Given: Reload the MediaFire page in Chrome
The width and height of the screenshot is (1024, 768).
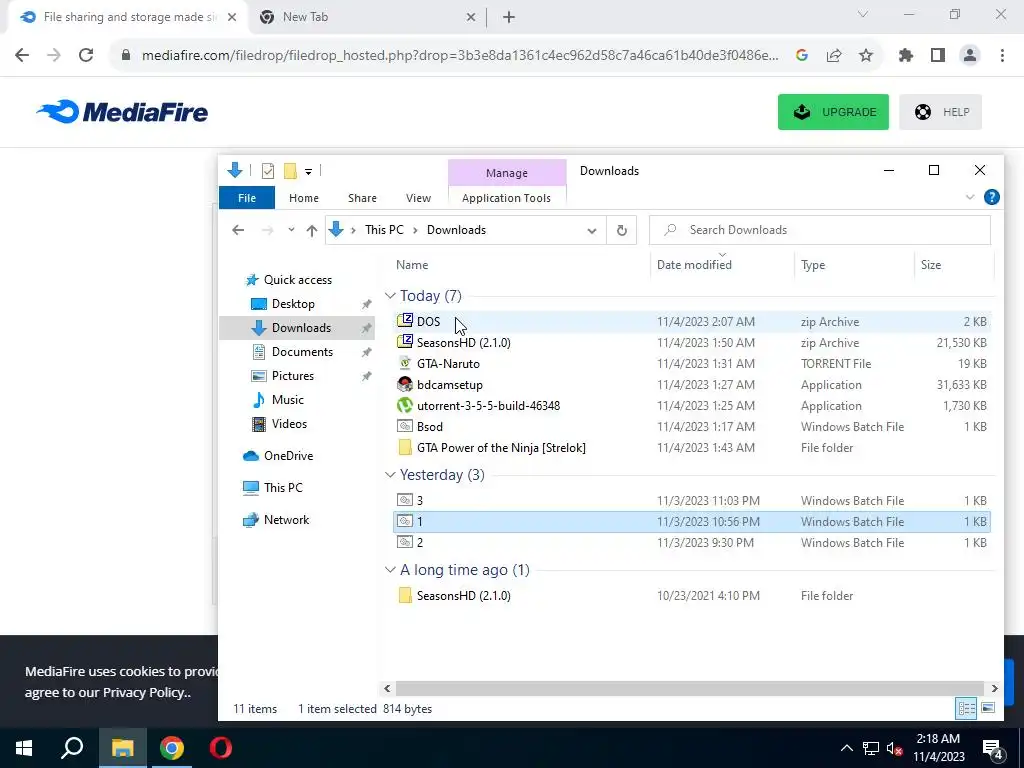Looking at the screenshot, I should (86, 56).
